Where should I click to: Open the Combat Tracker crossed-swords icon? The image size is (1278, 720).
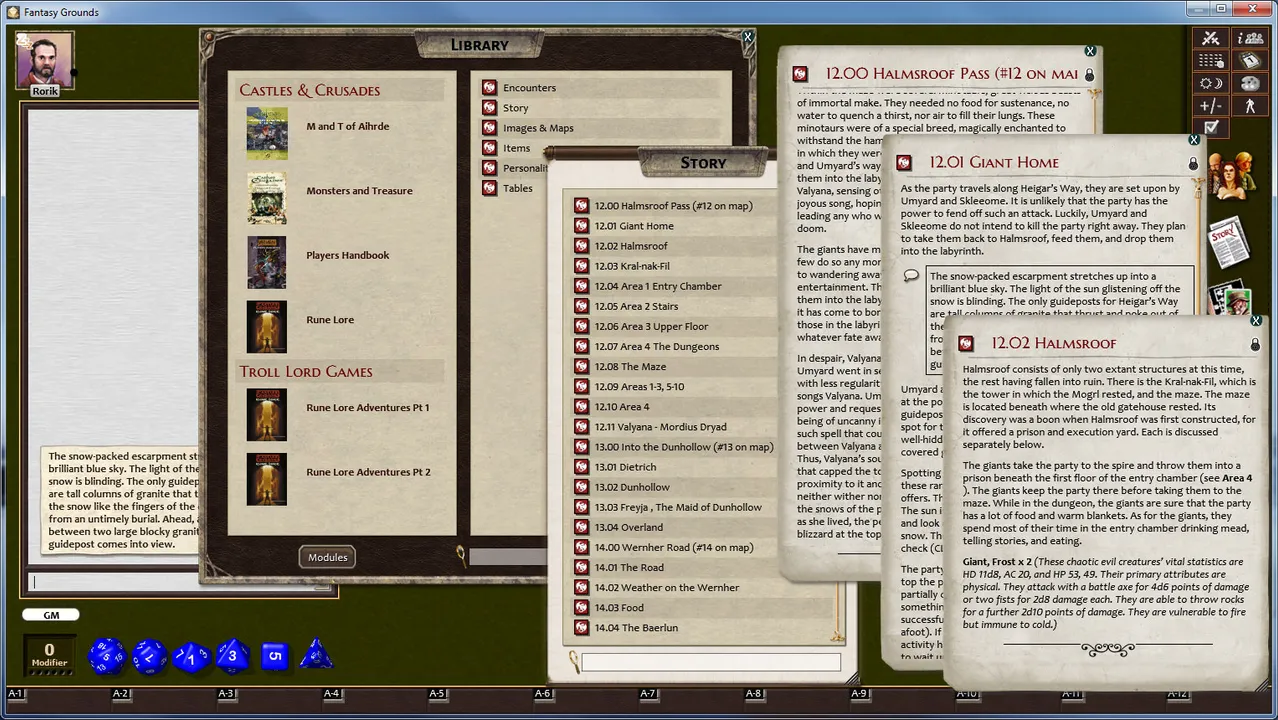1211,39
